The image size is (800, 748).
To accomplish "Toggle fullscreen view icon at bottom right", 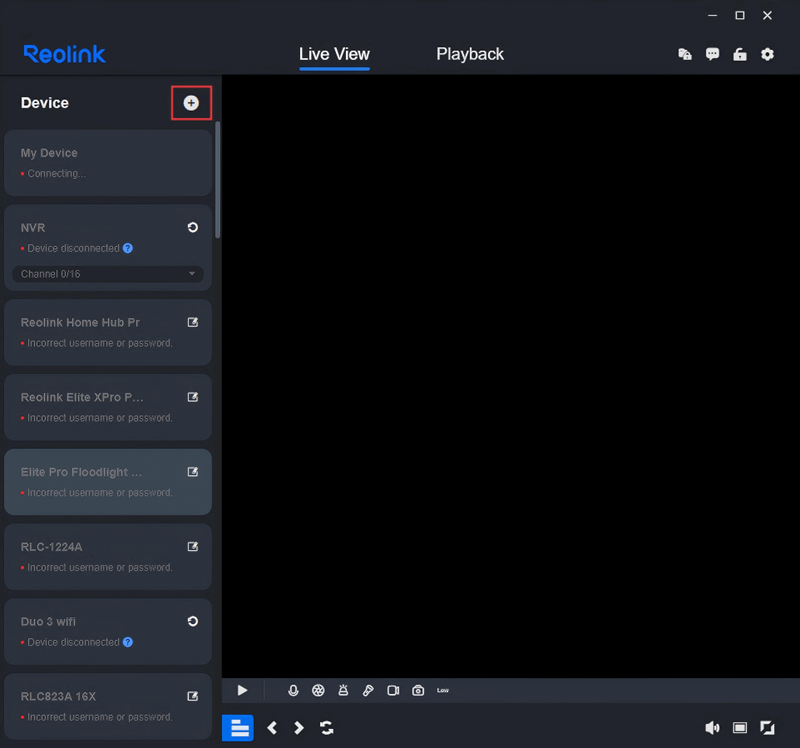I will click(767, 728).
